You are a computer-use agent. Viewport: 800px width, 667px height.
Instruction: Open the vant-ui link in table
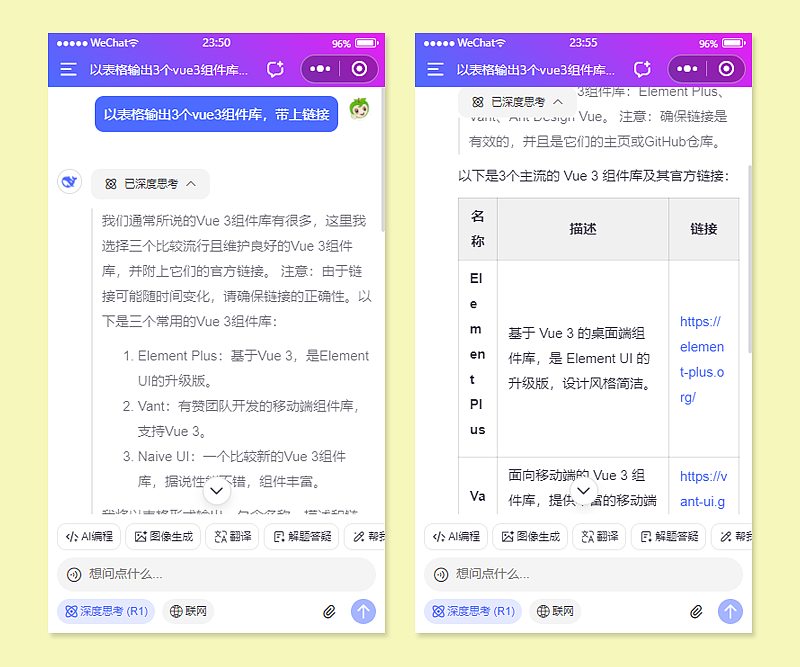[x=704, y=488]
